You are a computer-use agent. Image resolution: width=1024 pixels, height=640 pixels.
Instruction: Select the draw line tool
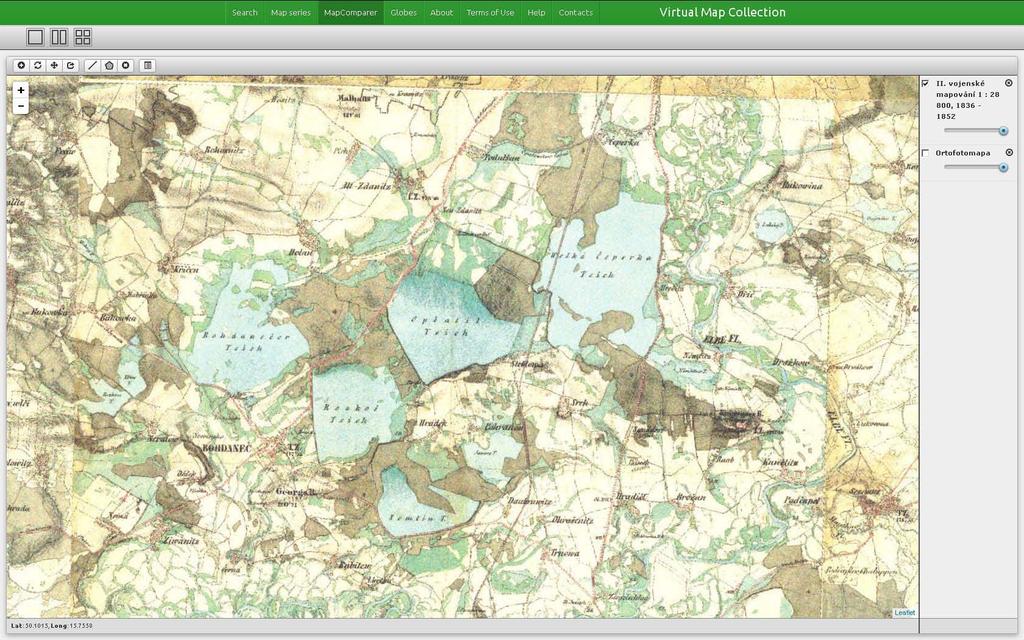92,65
